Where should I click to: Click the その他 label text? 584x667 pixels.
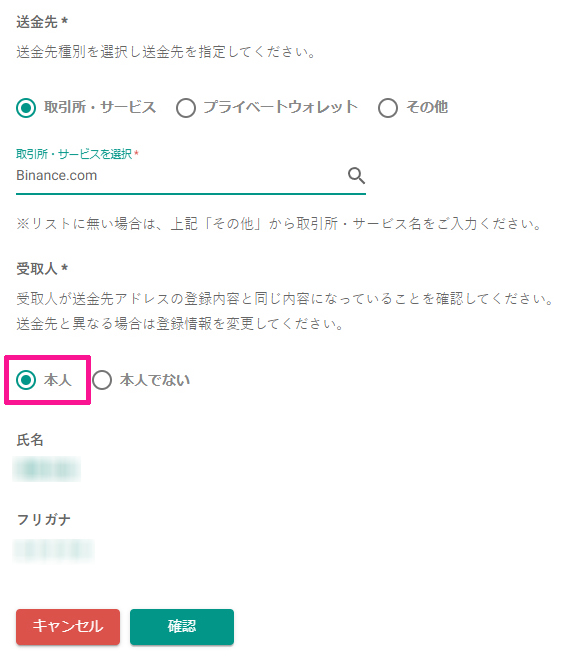coord(427,107)
